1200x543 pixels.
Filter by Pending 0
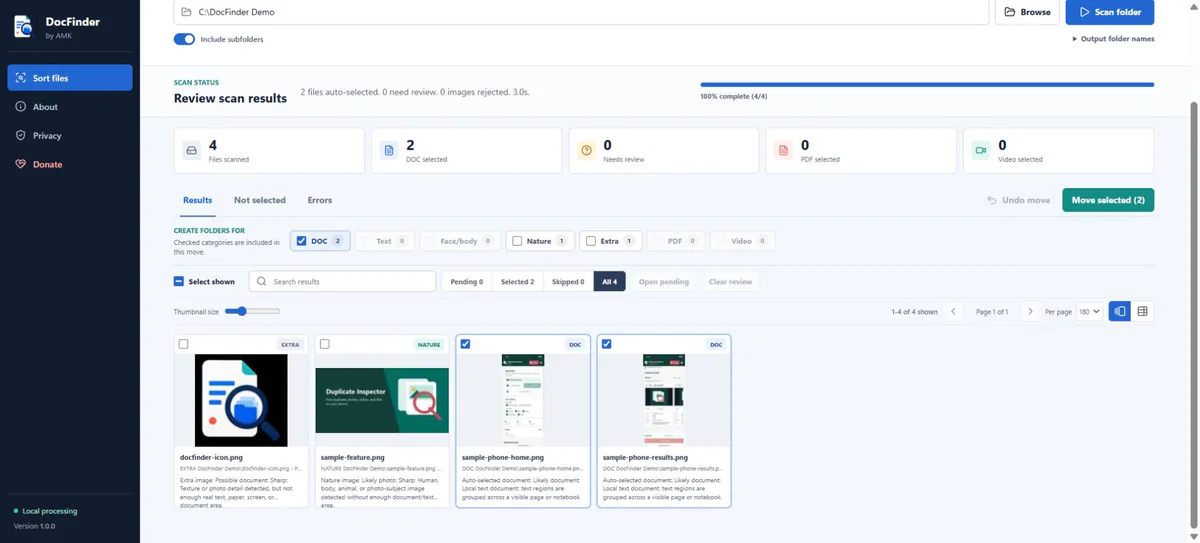point(467,282)
